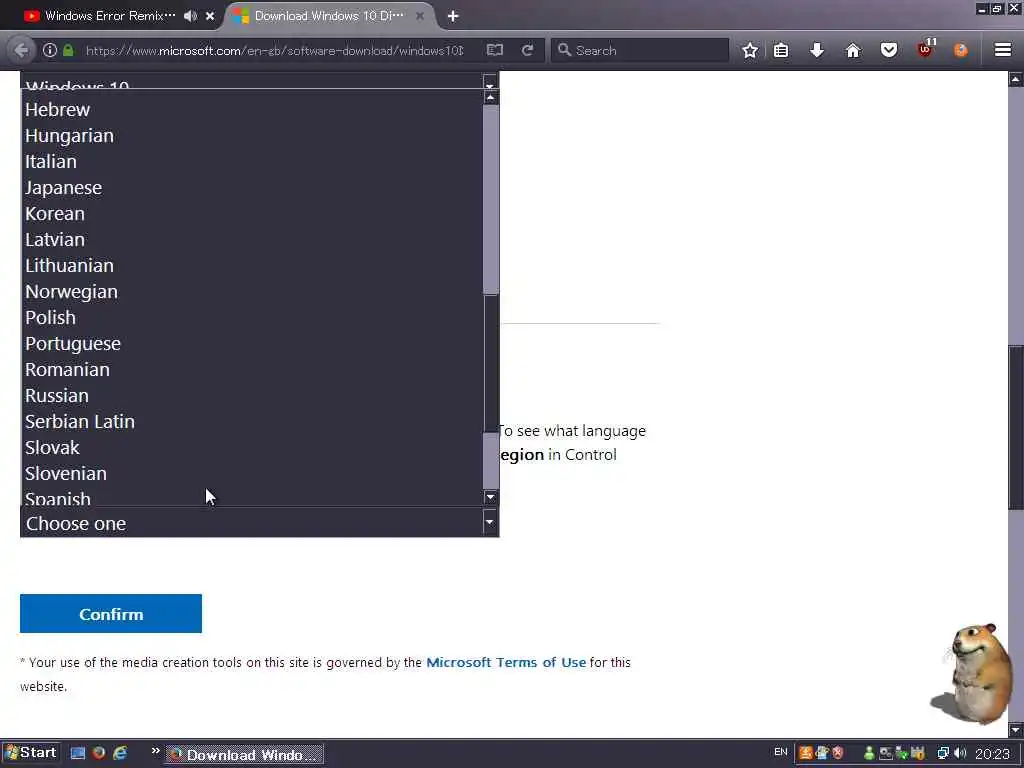Open the volume speaker icon in the system tray
Screen dimensions: 1024x768
pos(960,754)
